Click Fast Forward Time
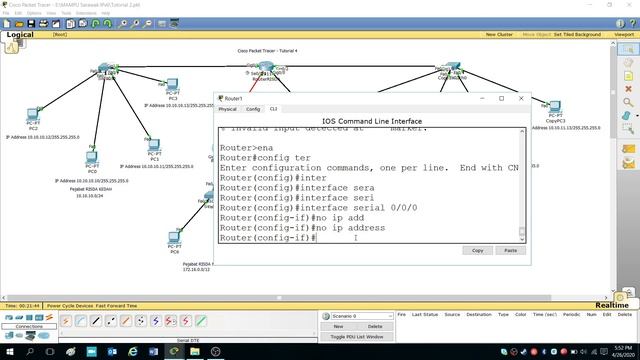 (x=117, y=306)
